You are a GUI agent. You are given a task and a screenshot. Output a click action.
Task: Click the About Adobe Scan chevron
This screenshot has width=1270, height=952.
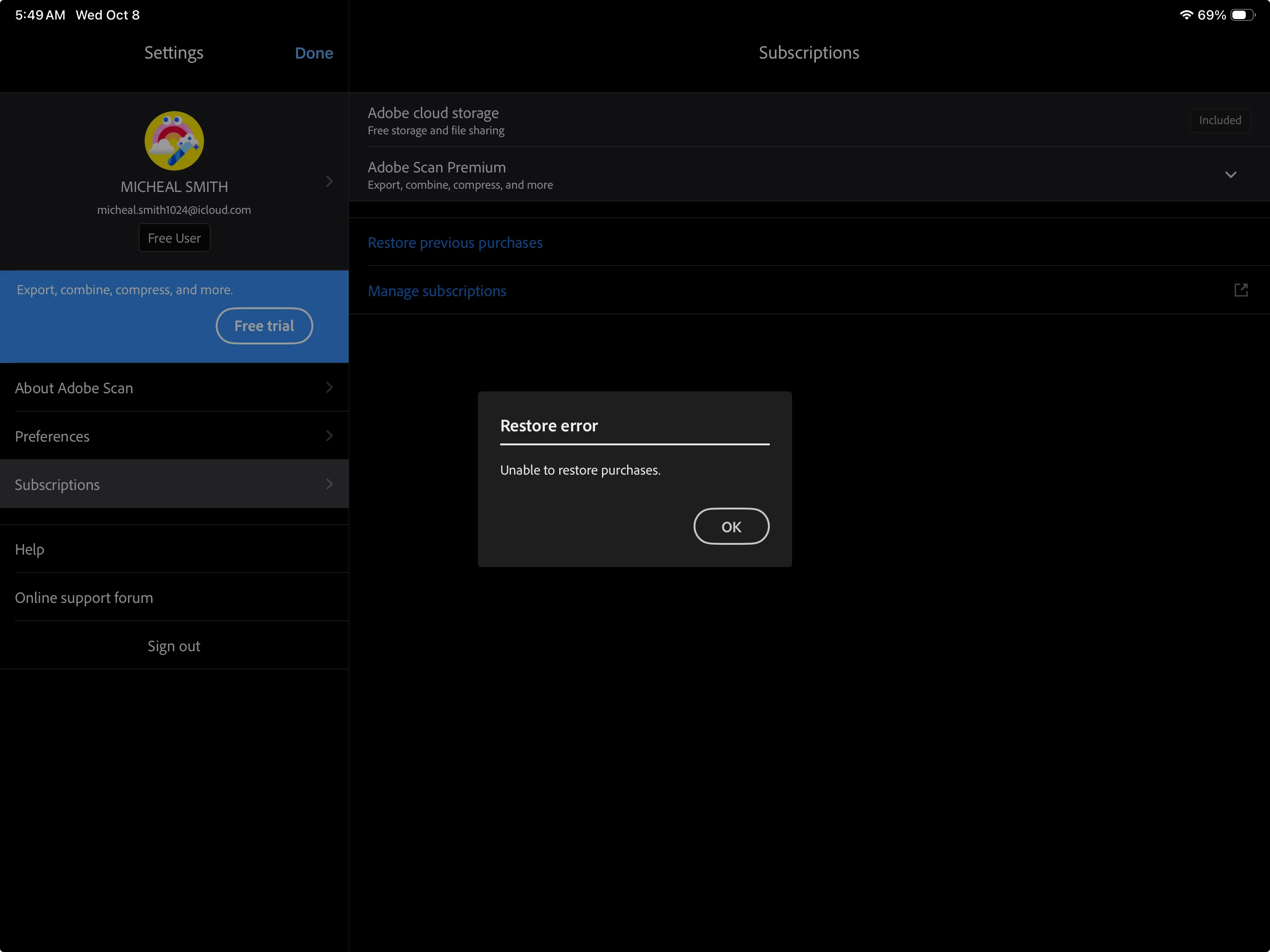[329, 388]
